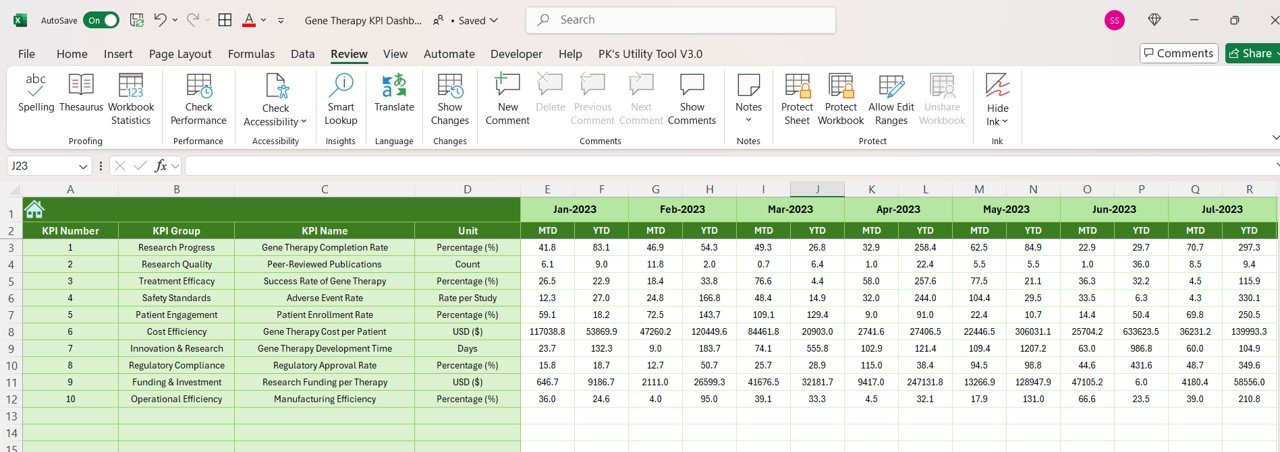Select cell containing 117038.8
1280x452 pixels.
tap(547, 331)
